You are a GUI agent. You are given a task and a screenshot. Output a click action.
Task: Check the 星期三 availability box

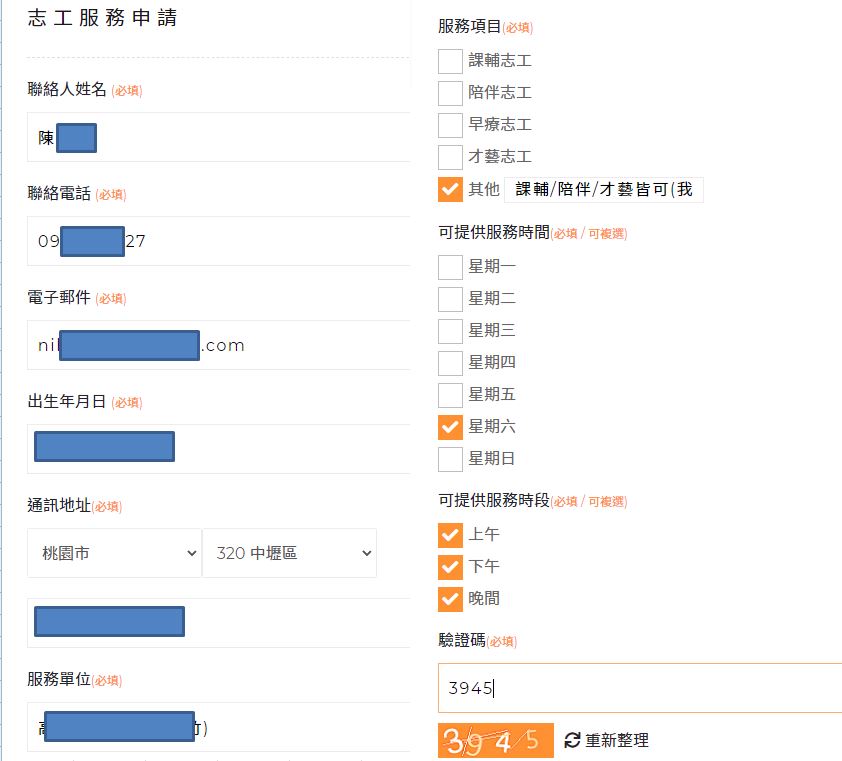point(449,330)
